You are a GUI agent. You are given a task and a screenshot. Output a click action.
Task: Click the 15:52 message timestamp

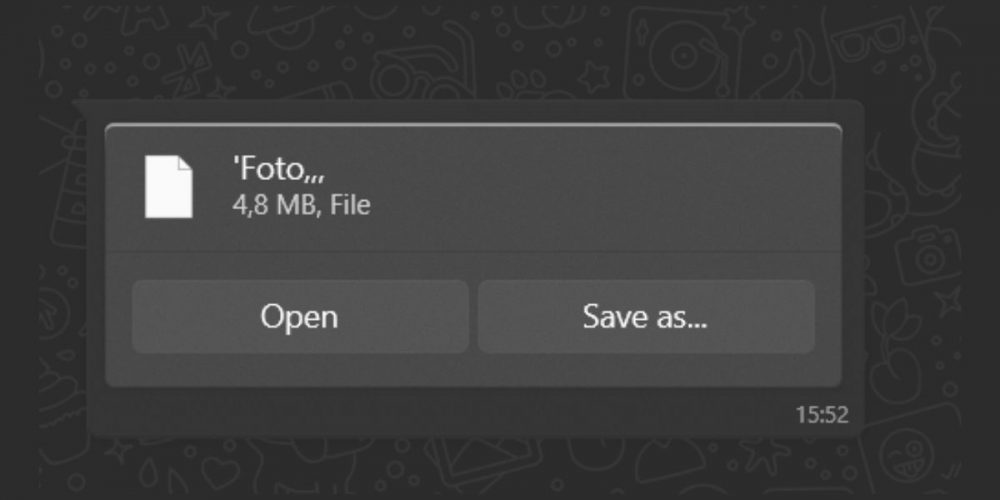point(822,415)
